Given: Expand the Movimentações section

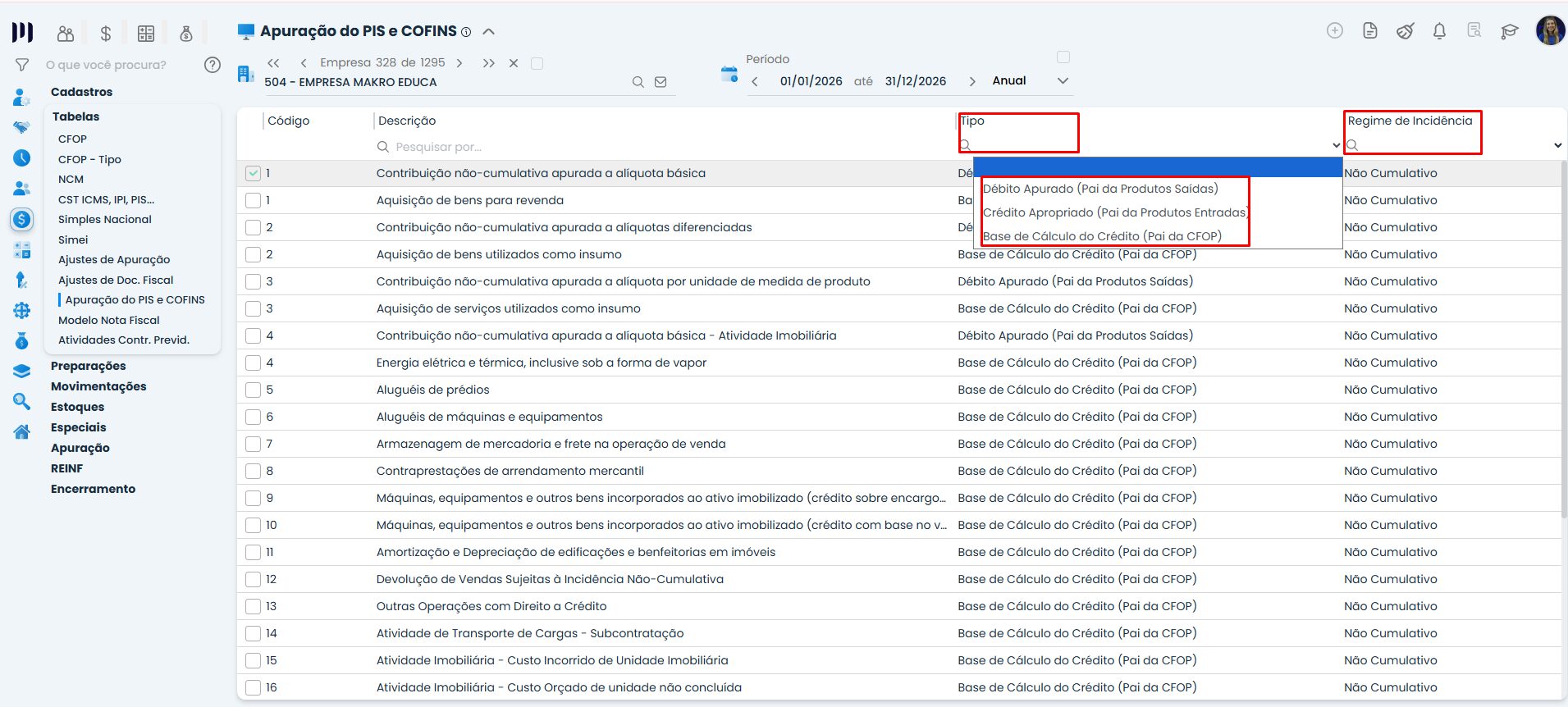Looking at the screenshot, I should pos(98,386).
